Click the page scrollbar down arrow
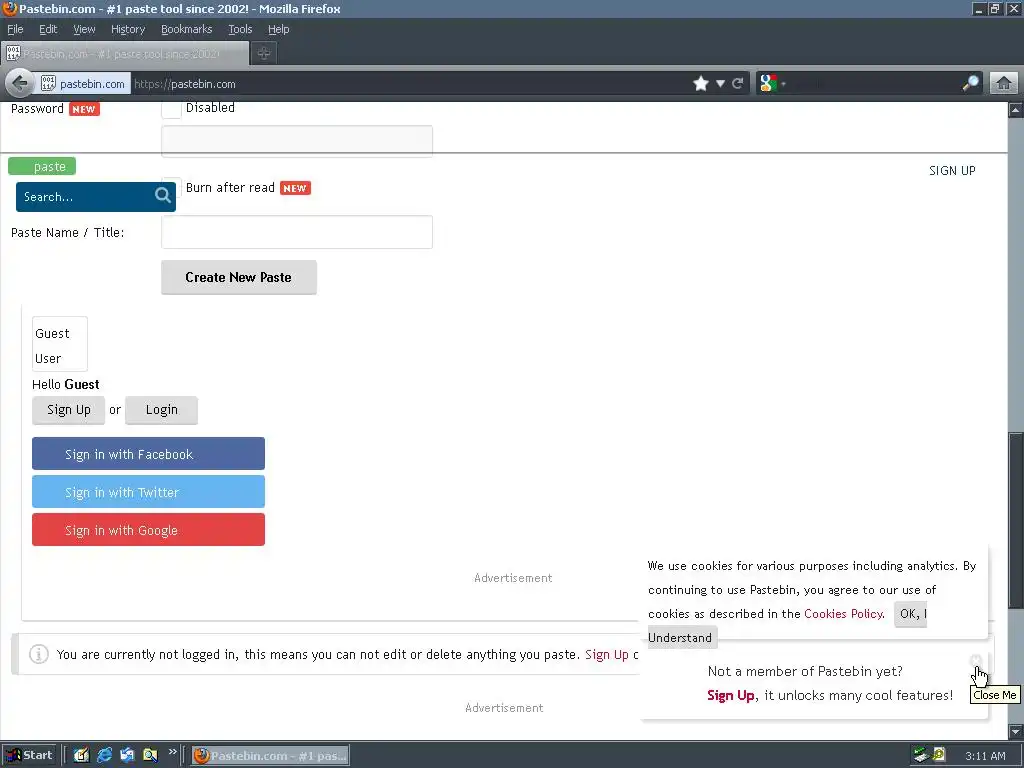1024x768 pixels. tap(1016, 731)
